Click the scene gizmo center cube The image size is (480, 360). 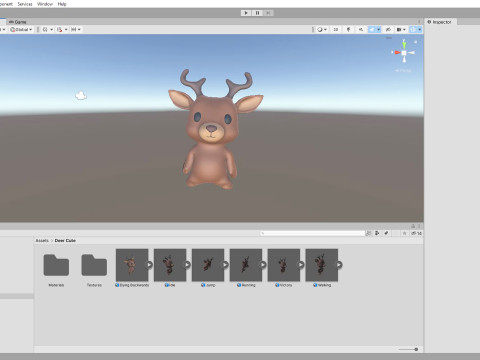[x=404, y=53]
